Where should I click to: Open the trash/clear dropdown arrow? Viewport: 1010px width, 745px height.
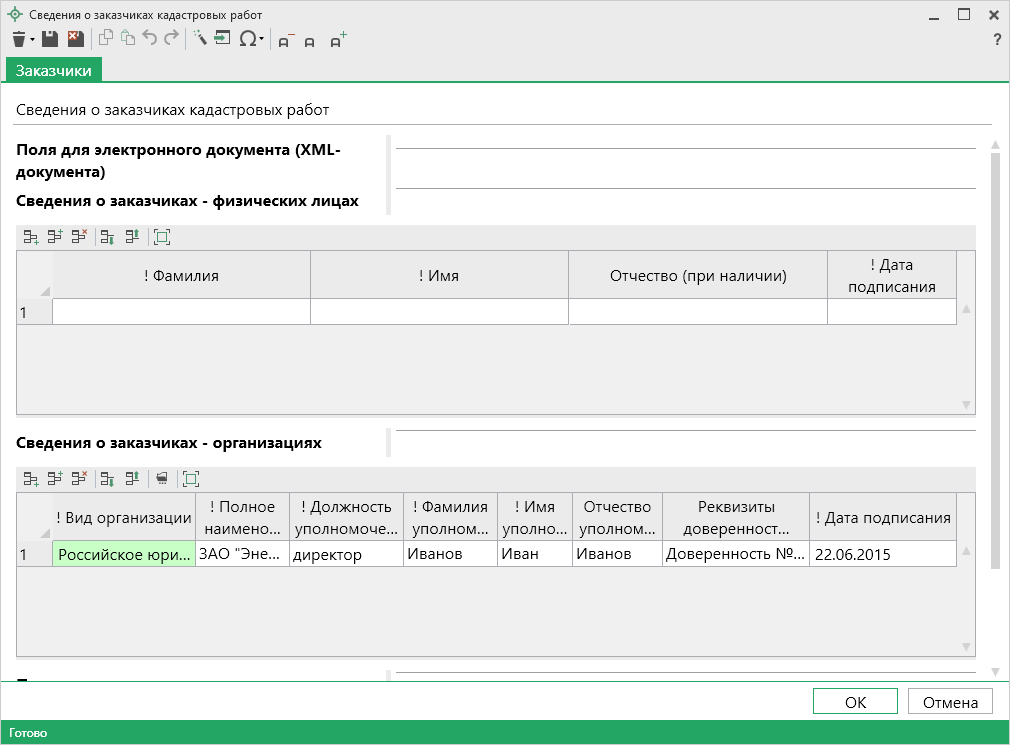tap(32, 40)
